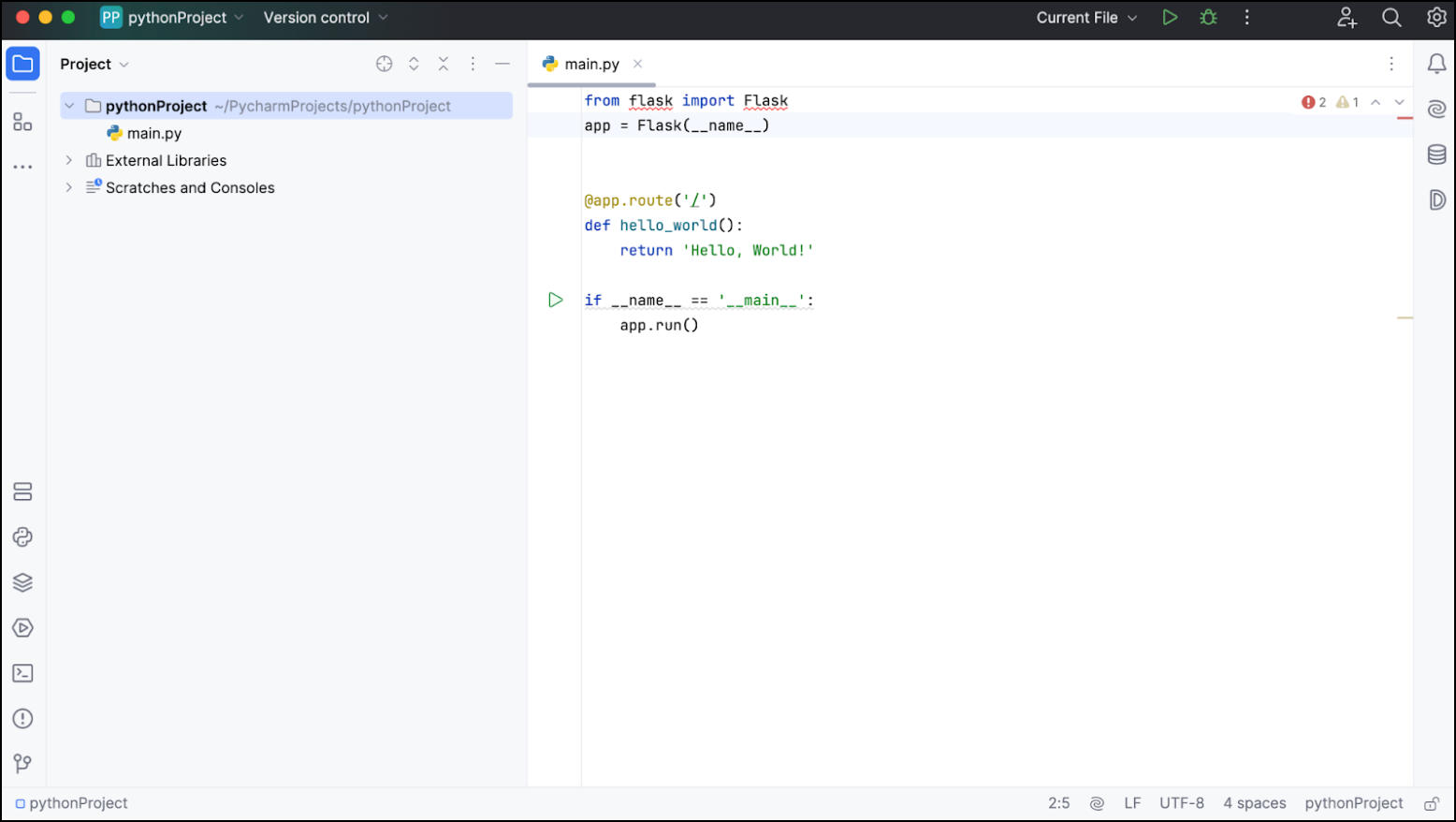
Task: Open the Current File run configuration dropdown
Action: 1086,17
